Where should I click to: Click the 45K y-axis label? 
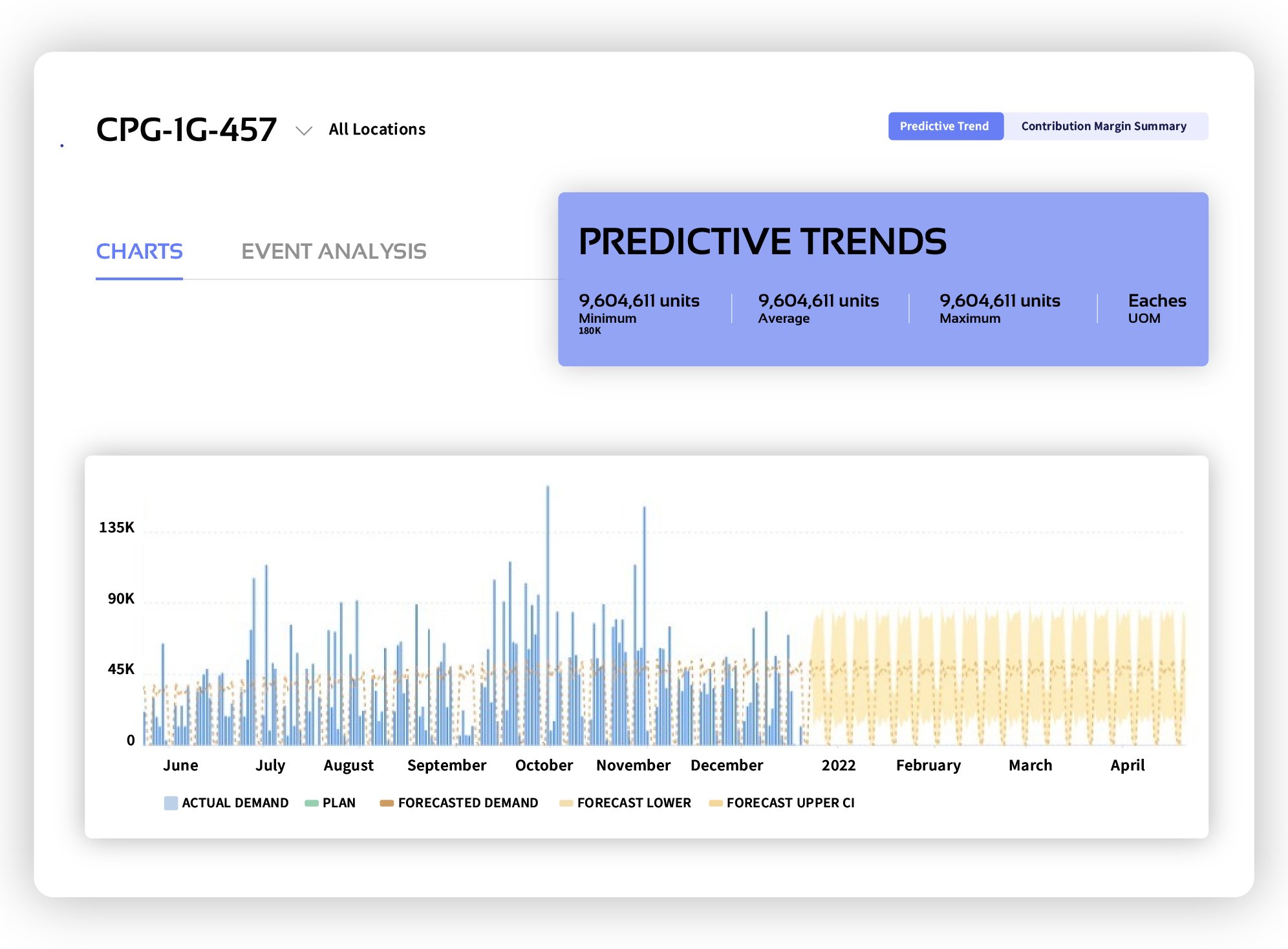tap(121, 669)
